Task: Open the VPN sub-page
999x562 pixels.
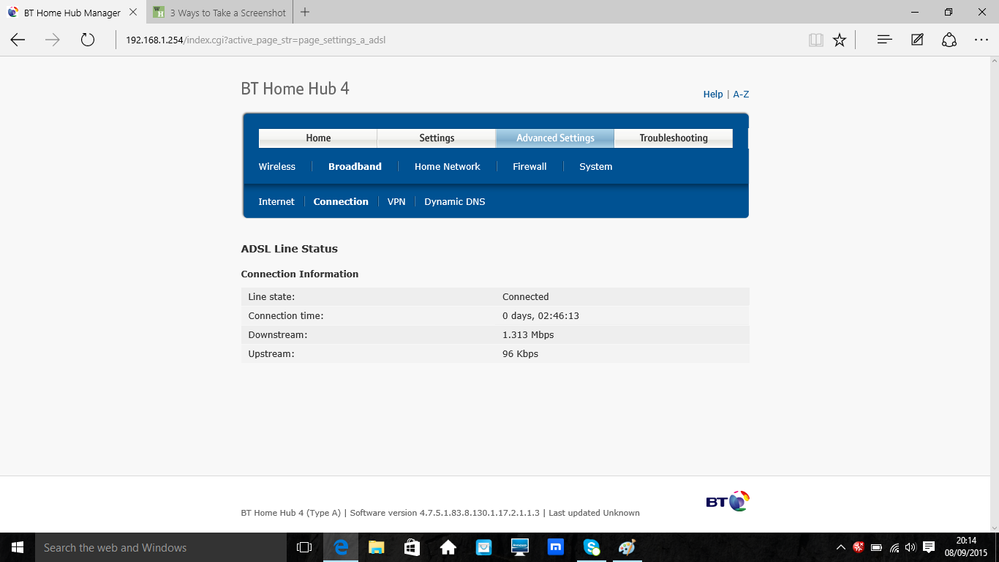Action: pos(396,201)
